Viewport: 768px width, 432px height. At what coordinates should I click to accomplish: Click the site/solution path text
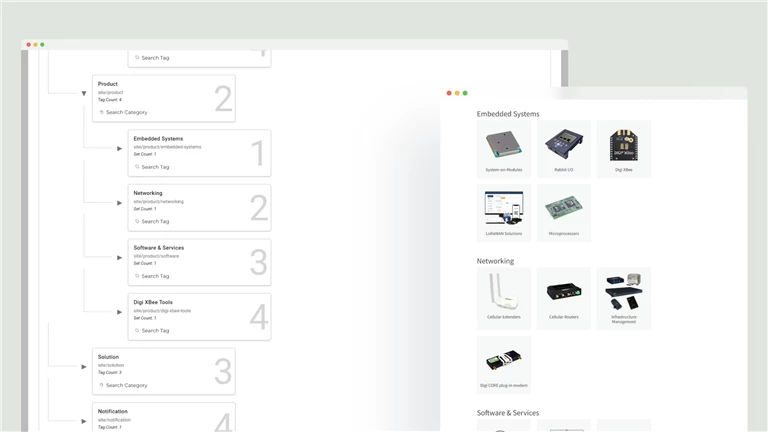pyautogui.click(x=111, y=365)
